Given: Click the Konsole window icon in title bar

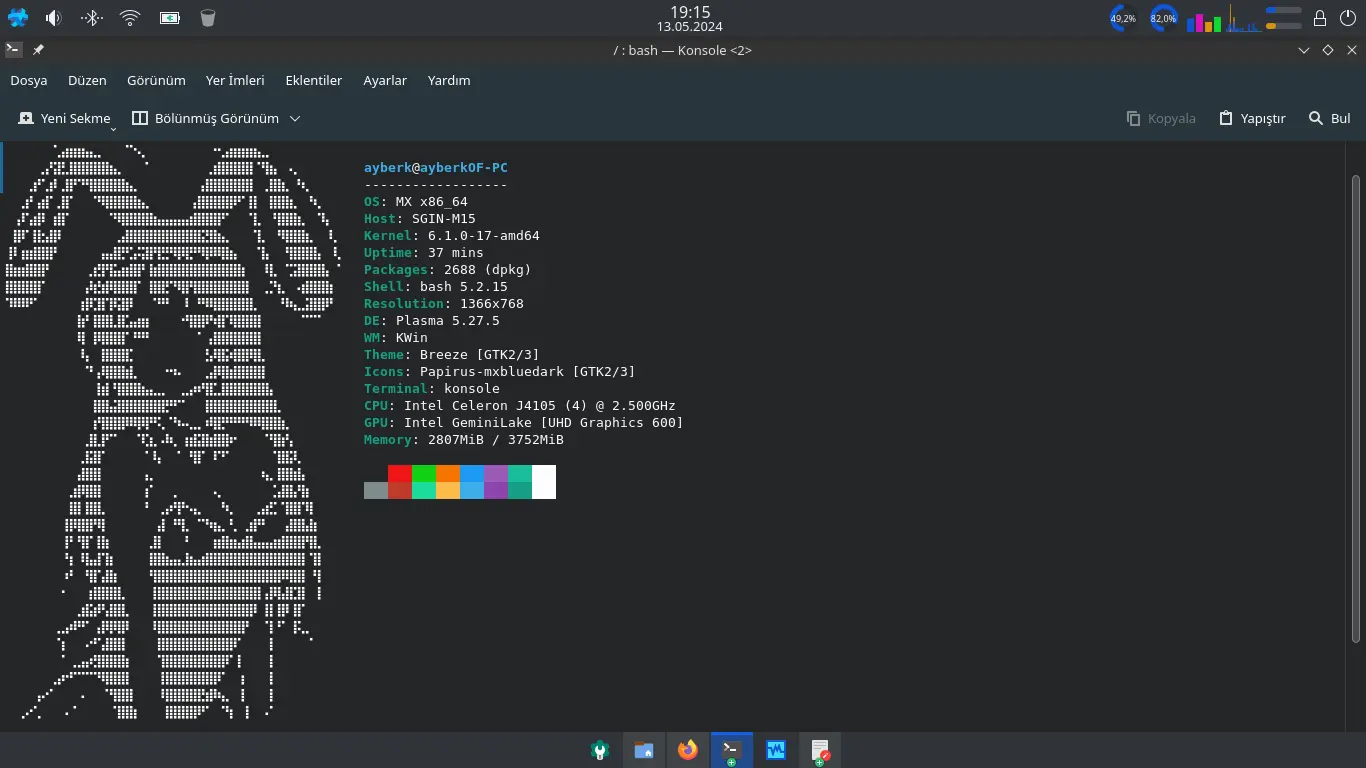Looking at the screenshot, I should (x=14, y=49).
